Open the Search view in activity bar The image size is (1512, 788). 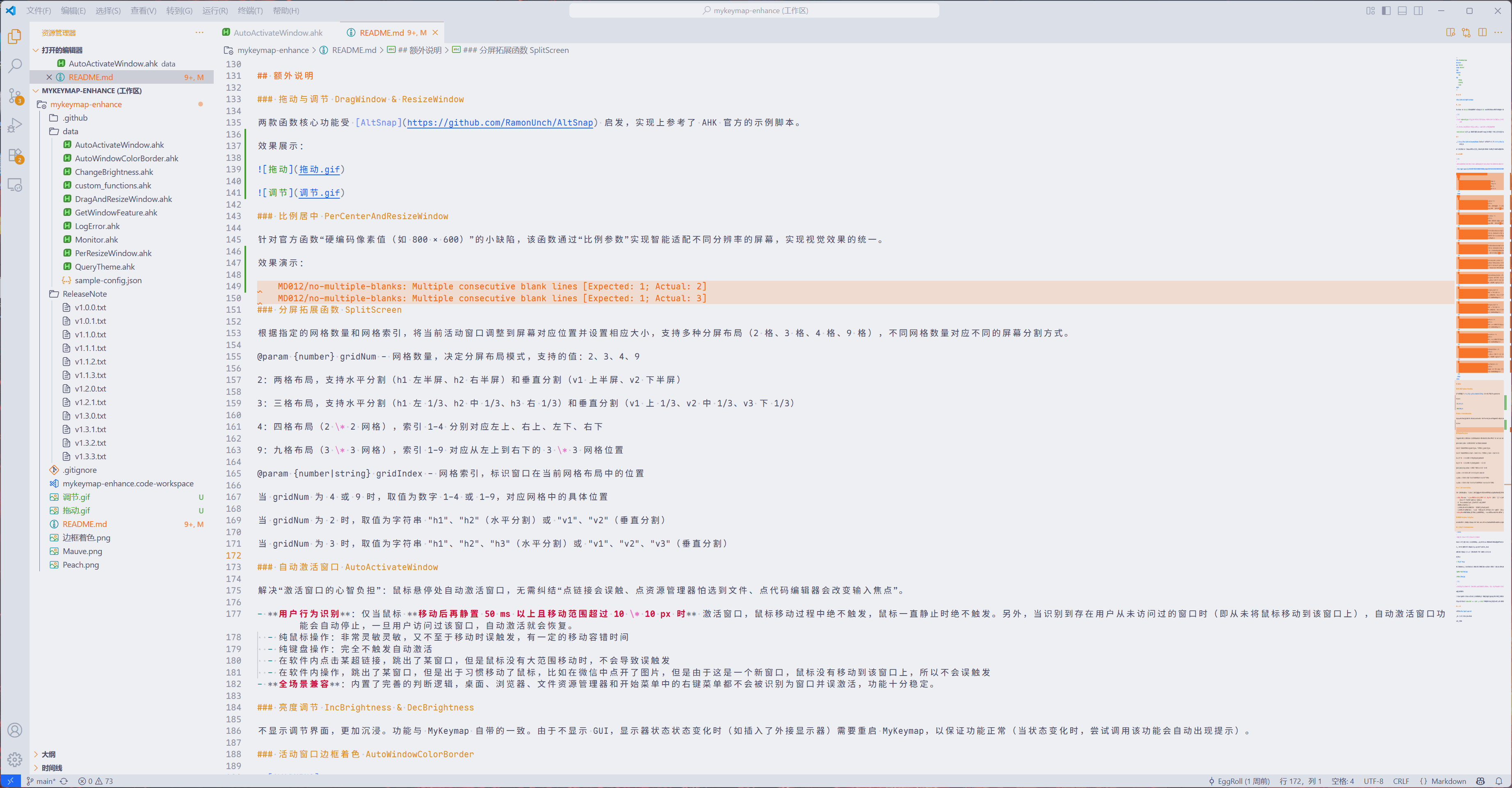pos(15,66)
